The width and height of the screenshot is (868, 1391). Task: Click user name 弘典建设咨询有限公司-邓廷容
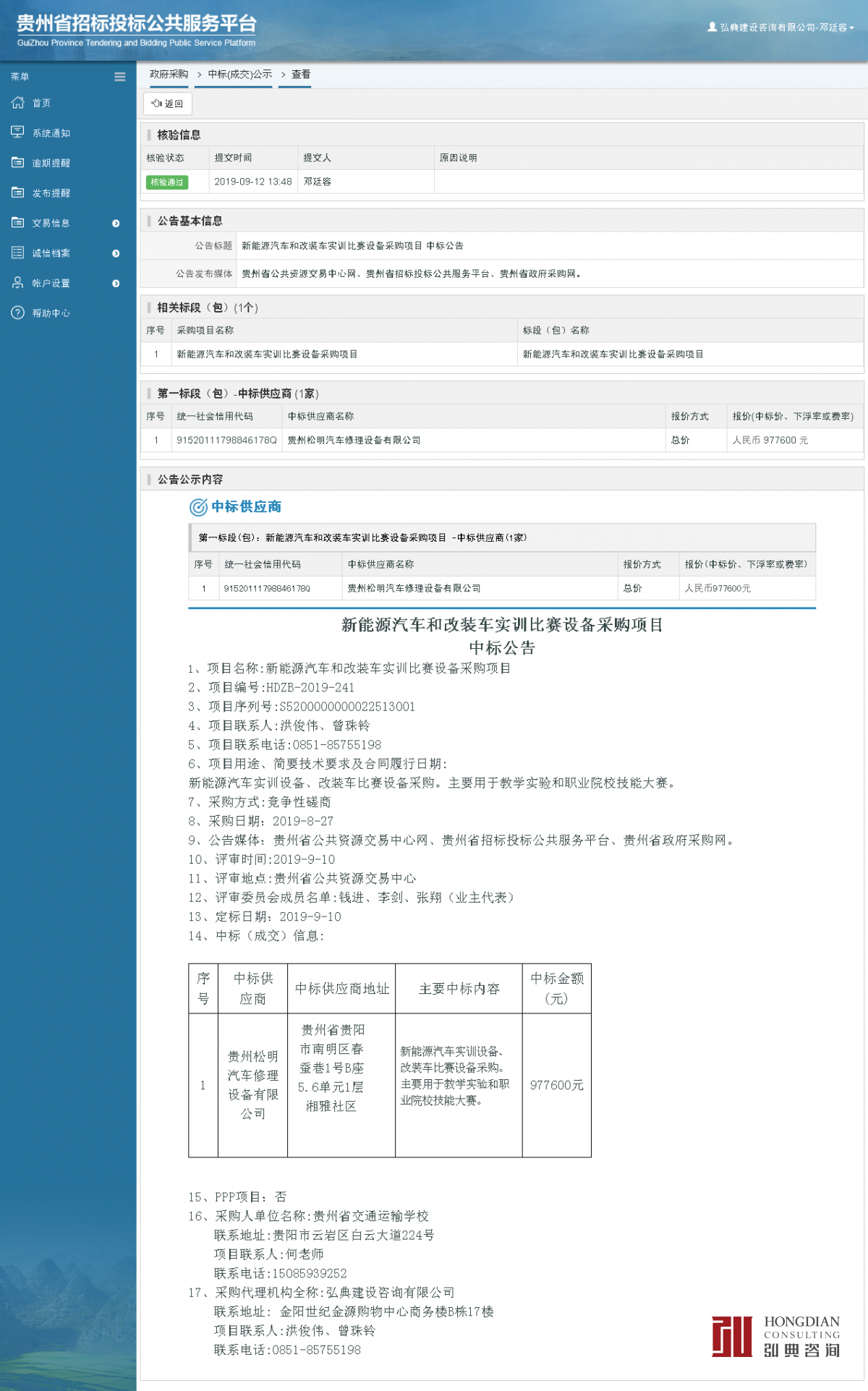pos(783,27)
